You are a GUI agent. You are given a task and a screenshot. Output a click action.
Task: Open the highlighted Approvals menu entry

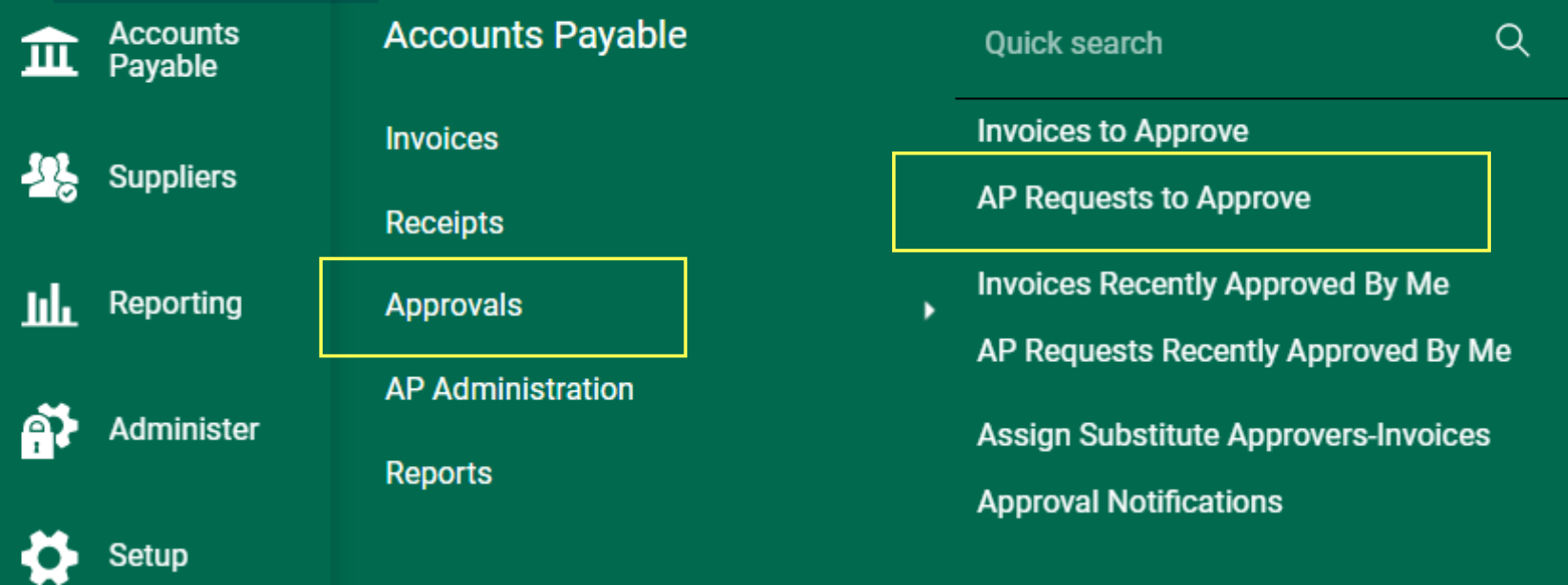(453, 306)
